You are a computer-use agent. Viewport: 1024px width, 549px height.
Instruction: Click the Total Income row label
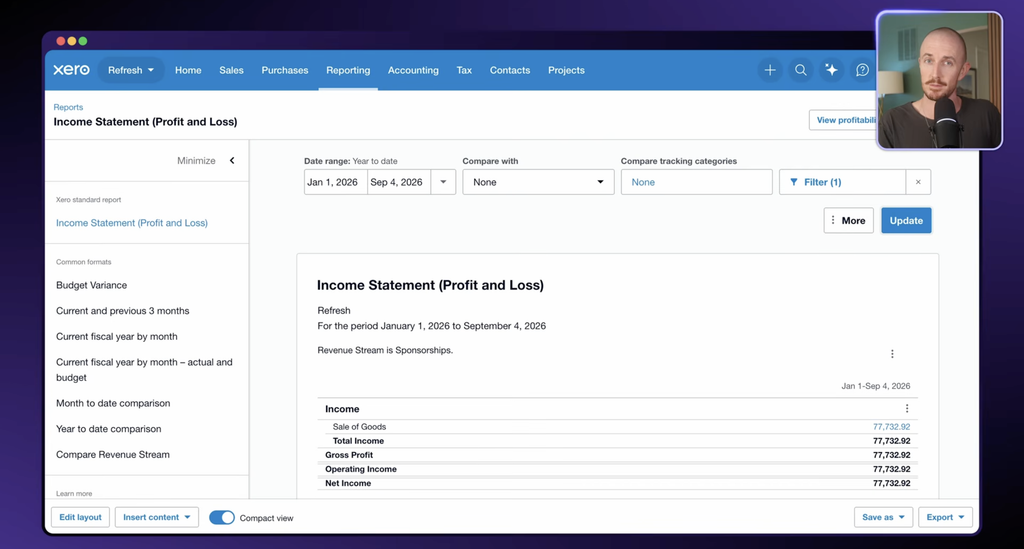point(358,441)
